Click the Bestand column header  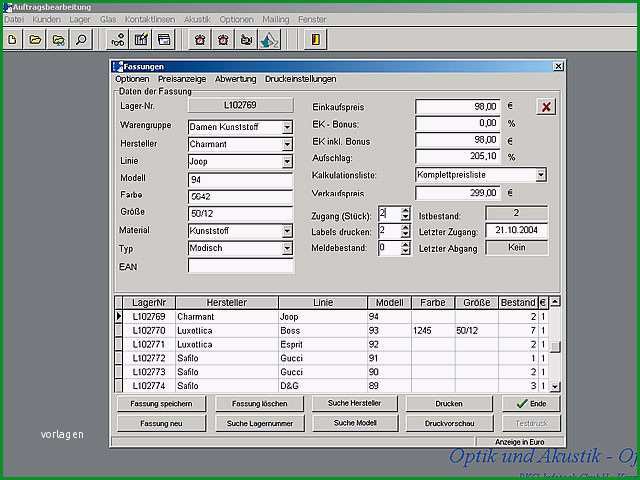[518, 302]
